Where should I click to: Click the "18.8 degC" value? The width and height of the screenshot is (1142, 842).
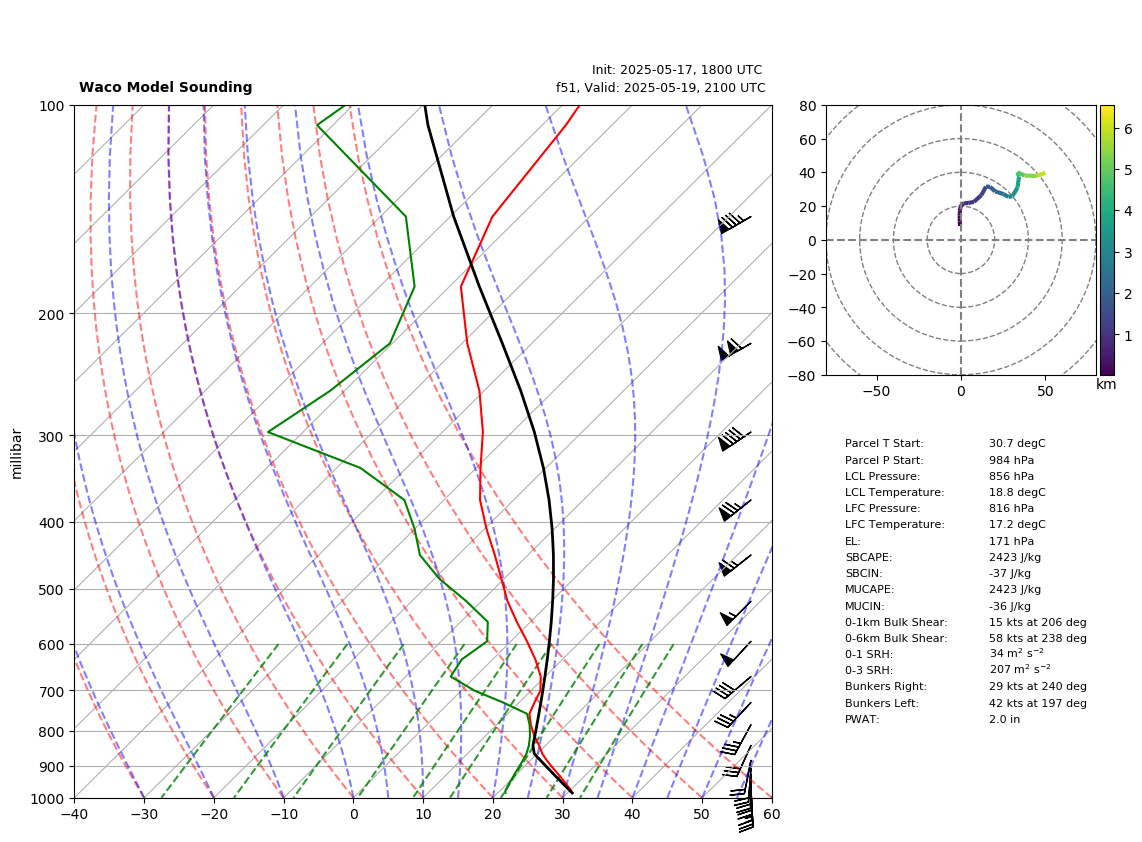click(1017, 492)
